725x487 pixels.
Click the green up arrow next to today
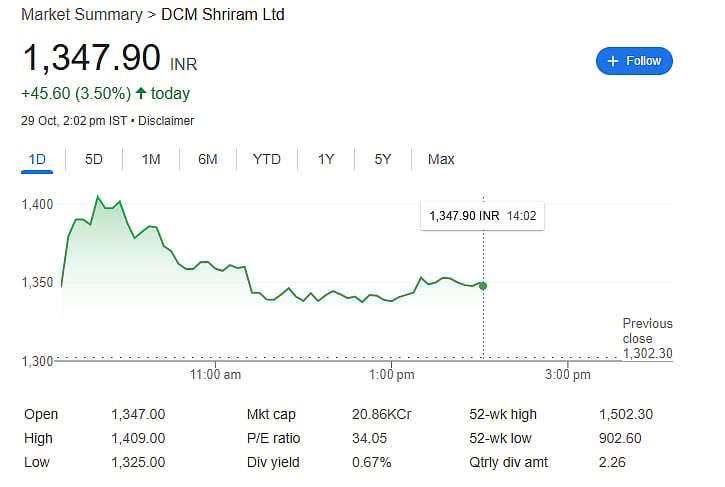141,94
